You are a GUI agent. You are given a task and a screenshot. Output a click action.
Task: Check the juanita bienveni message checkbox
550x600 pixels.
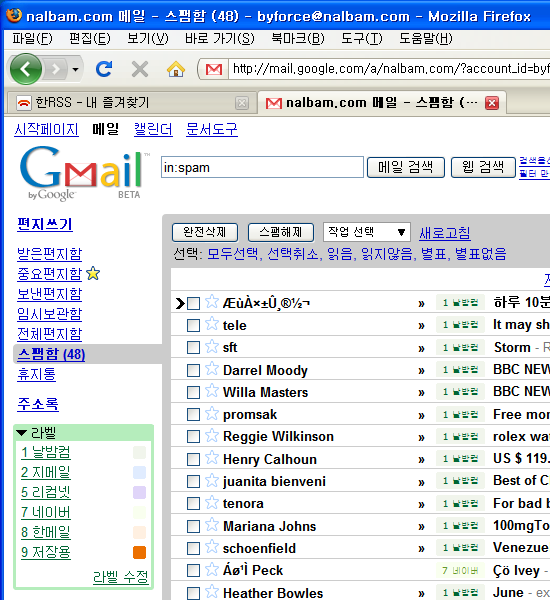click(x=193, y=481)
